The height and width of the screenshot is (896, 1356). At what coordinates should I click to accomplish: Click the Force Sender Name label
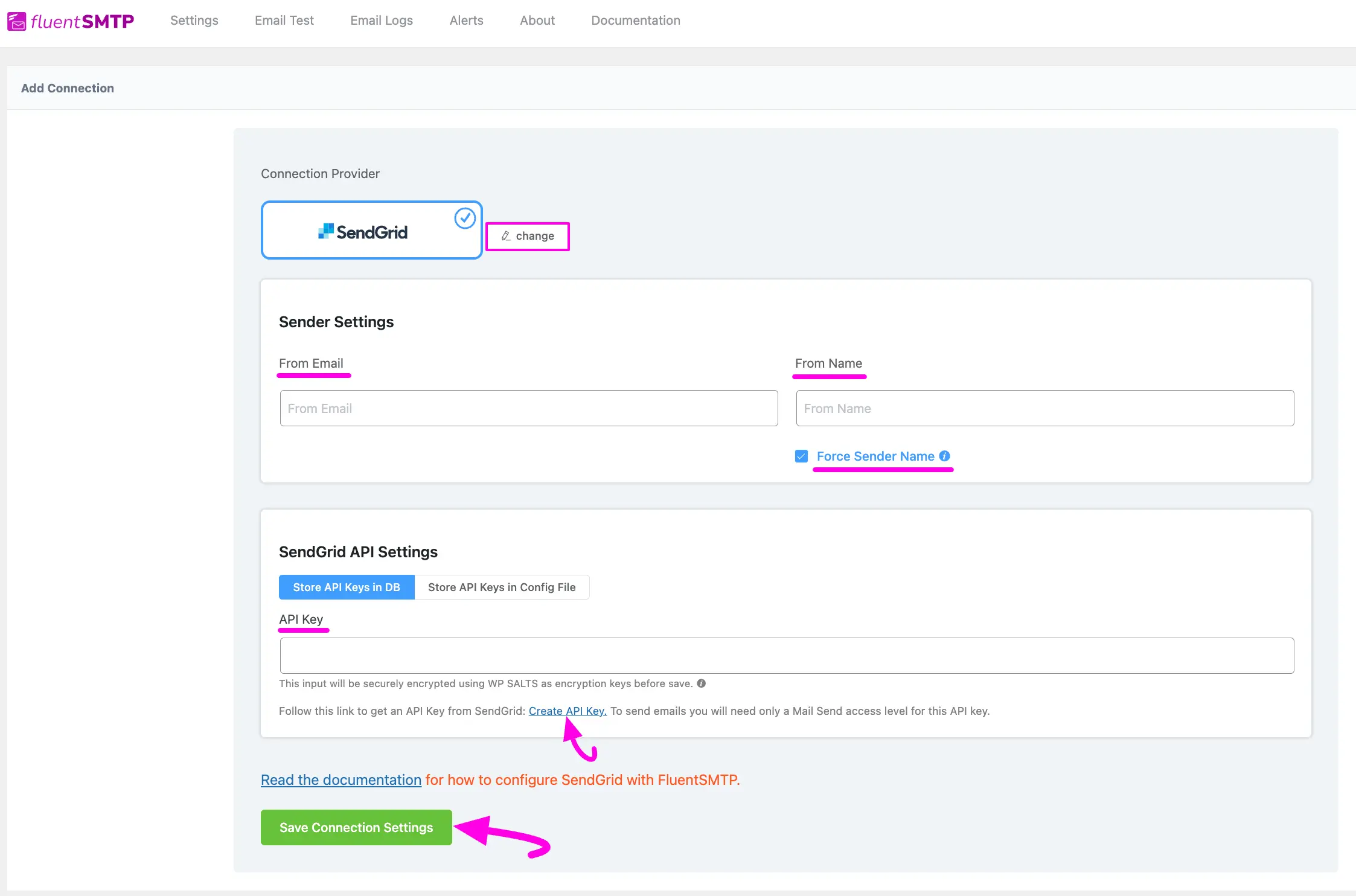(x=875, y=456)
